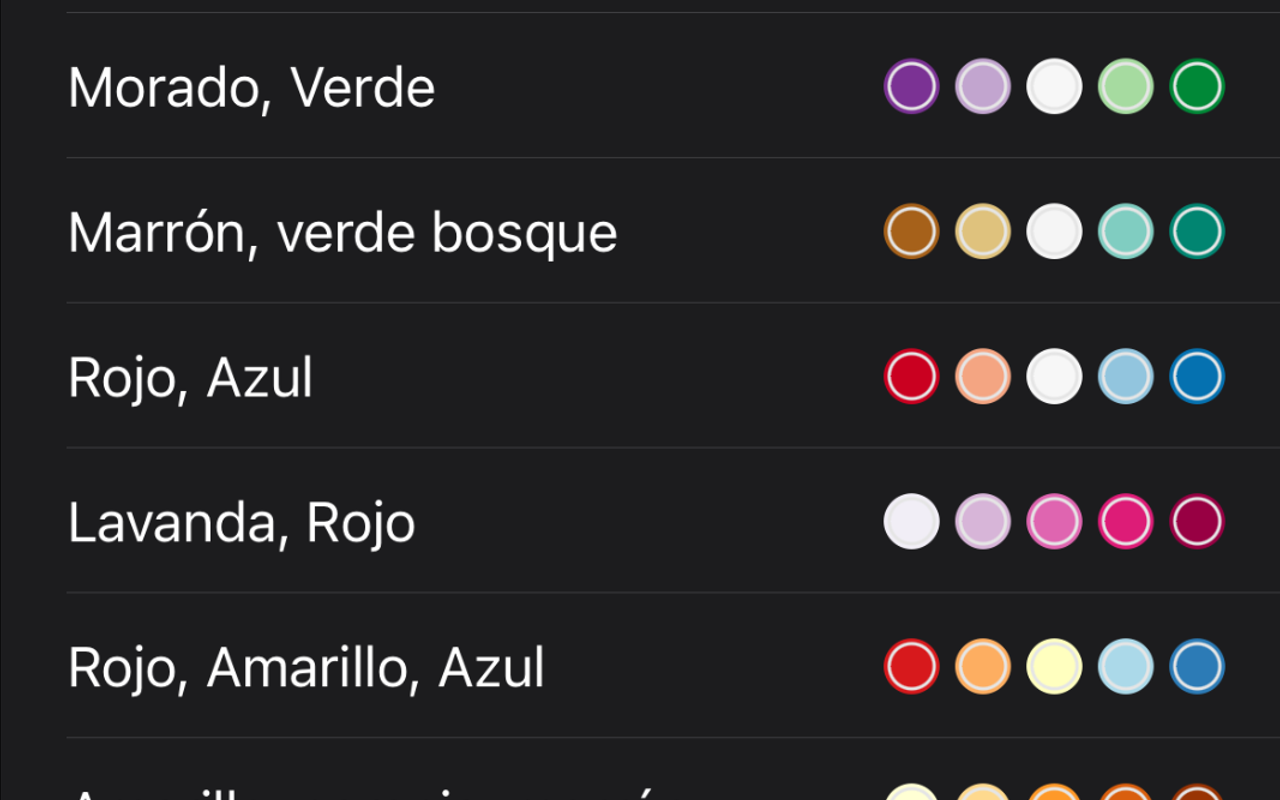
Task: Select the dark blue swatch ending Rojo, Azul row
Action: 1196,376
